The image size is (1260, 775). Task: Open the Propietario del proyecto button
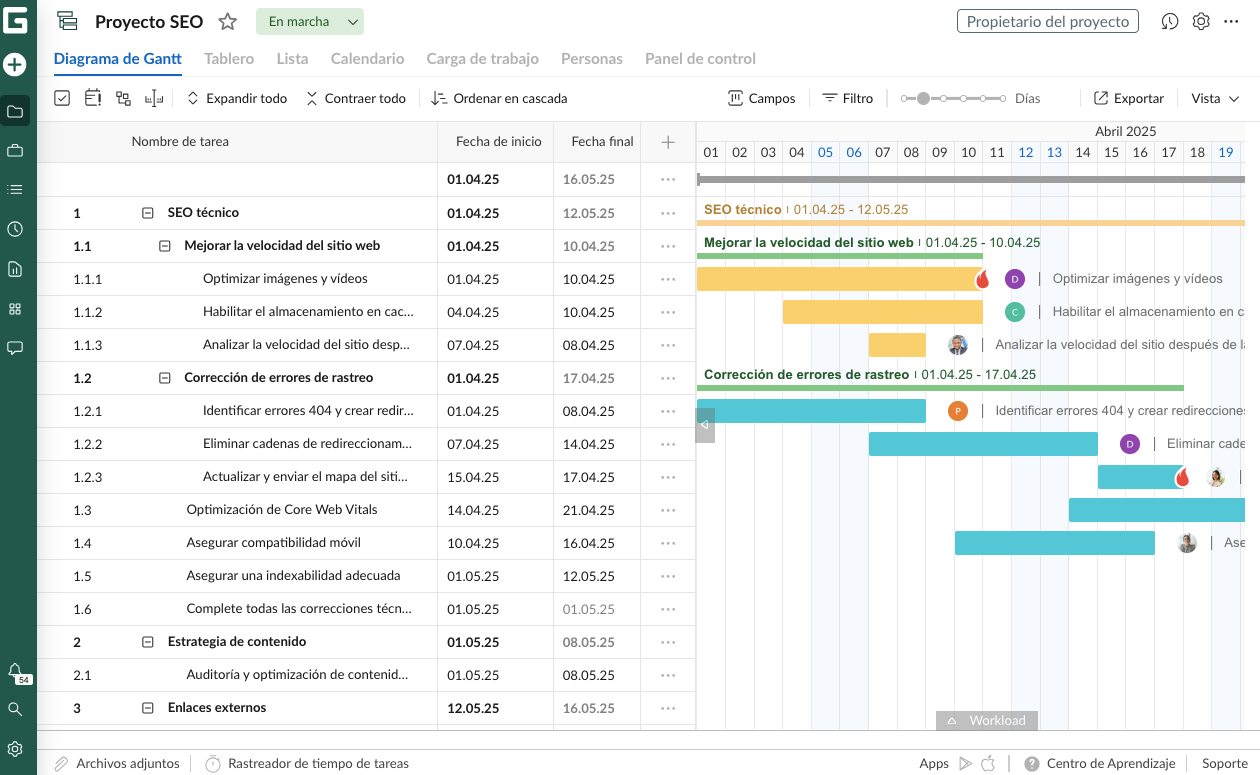1047,20
